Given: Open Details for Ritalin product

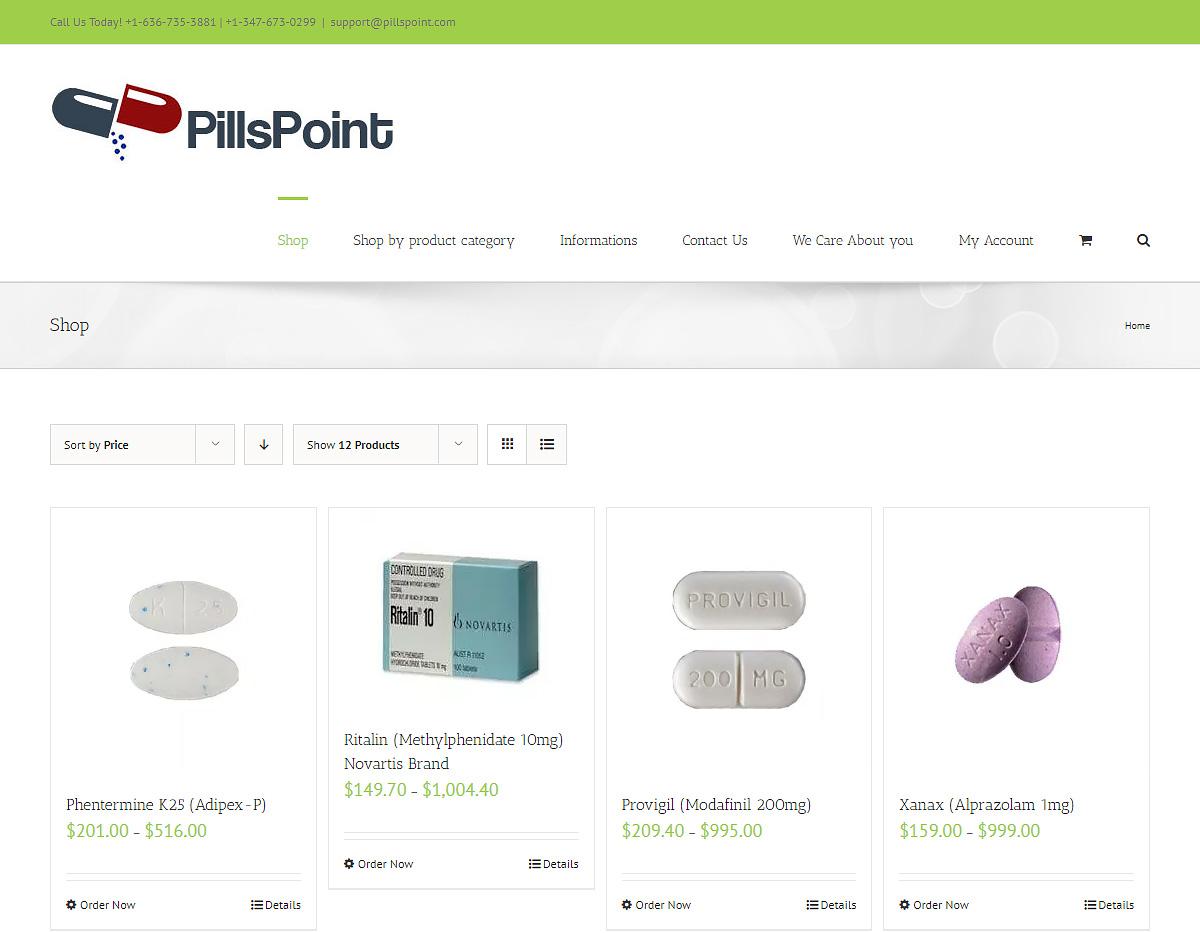Looking at the screenshot, I should [554, 864].
